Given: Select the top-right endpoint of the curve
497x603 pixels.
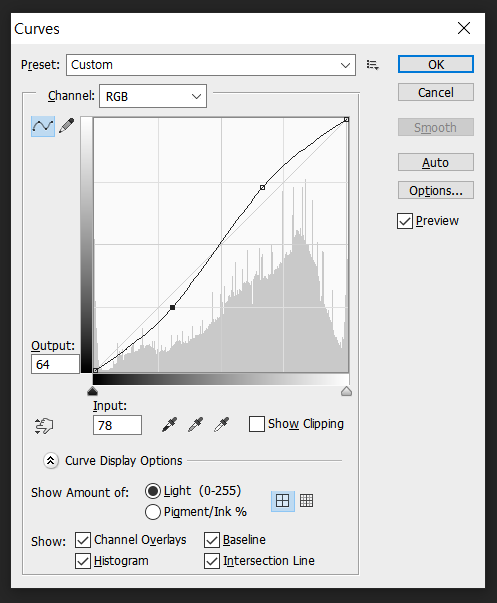Looking at the screenshot, I should pos(346,120).
